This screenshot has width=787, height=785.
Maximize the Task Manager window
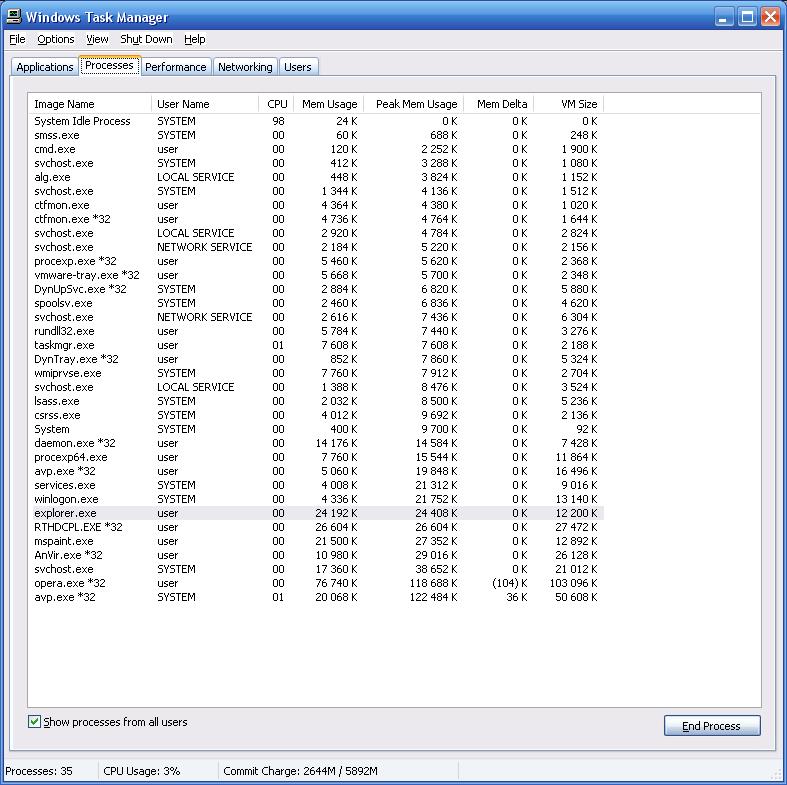pyautogui.click(x=747, y=17)
